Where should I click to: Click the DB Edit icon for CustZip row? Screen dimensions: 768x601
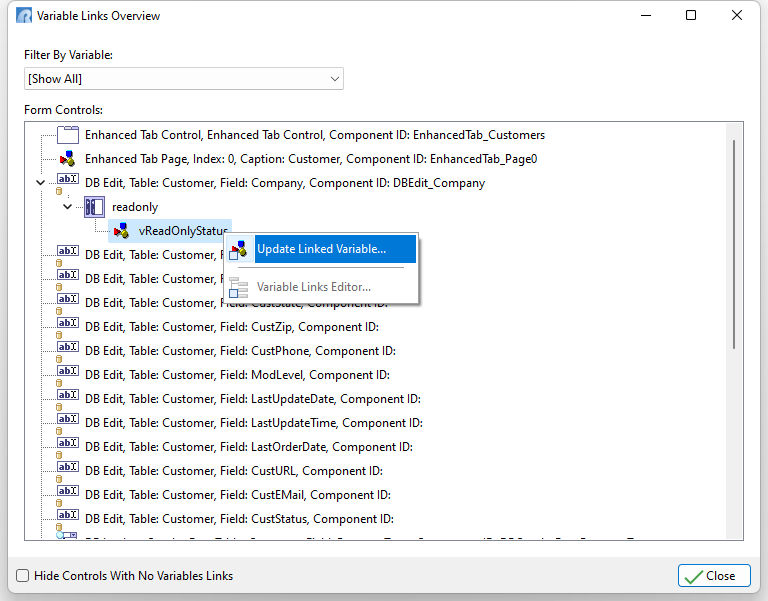pyautogui.click(x=67, y=327)
